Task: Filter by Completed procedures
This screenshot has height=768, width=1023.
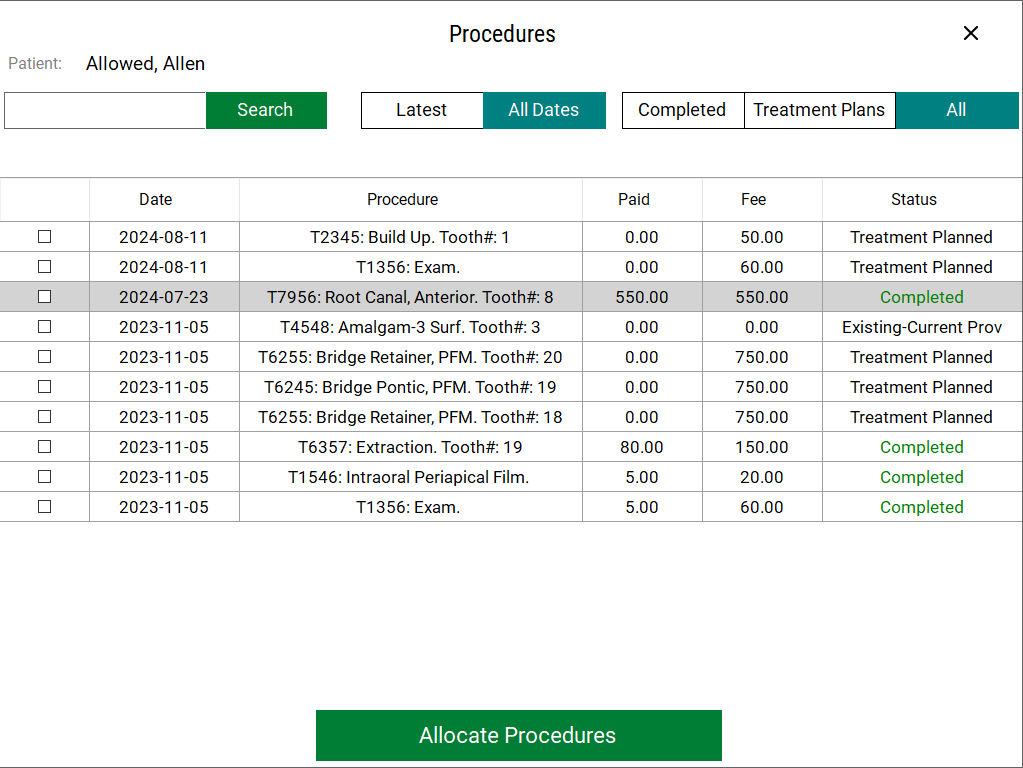Action: [682, 110]
